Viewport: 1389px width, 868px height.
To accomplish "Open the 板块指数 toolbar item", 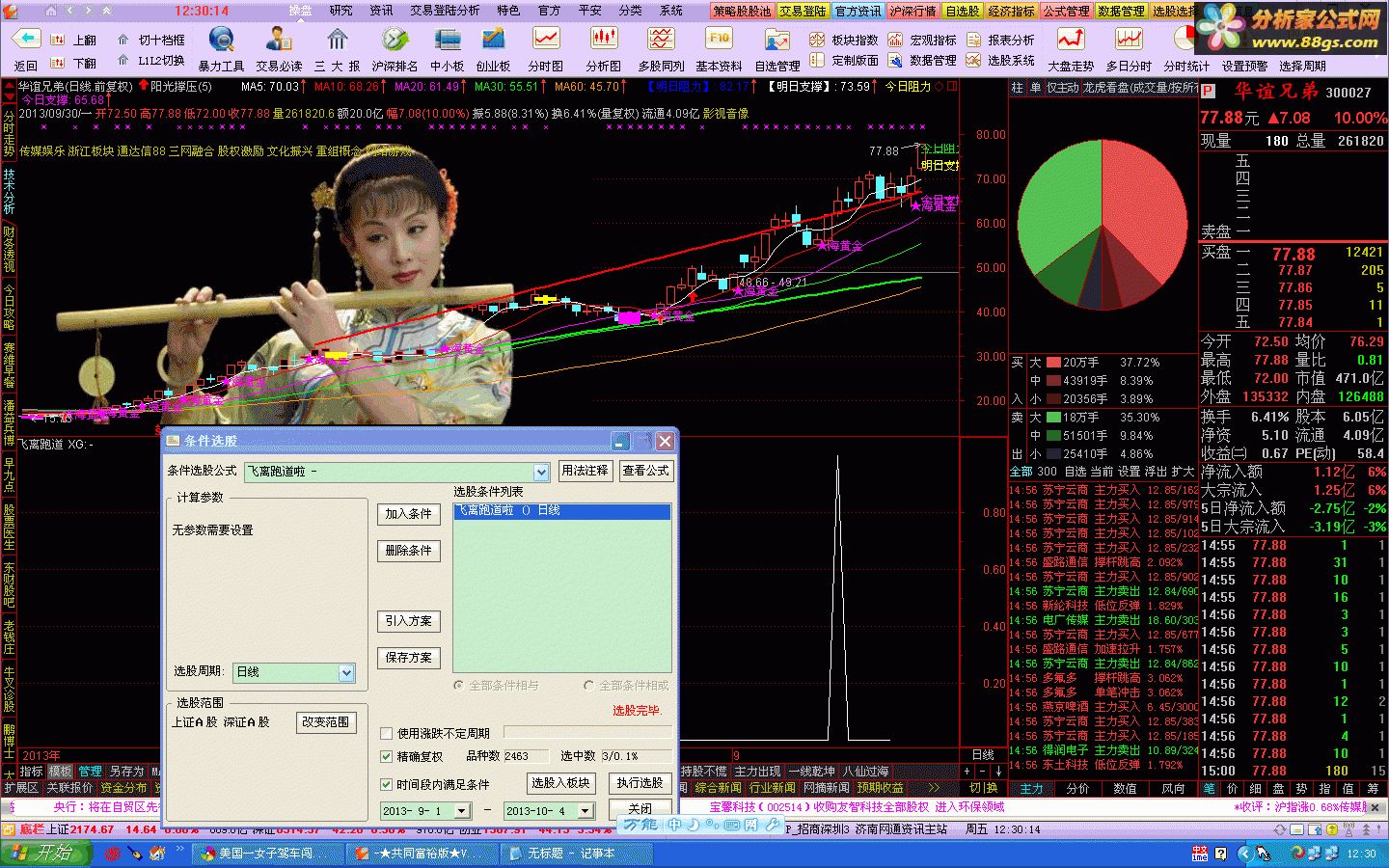I will coord(844,40).
